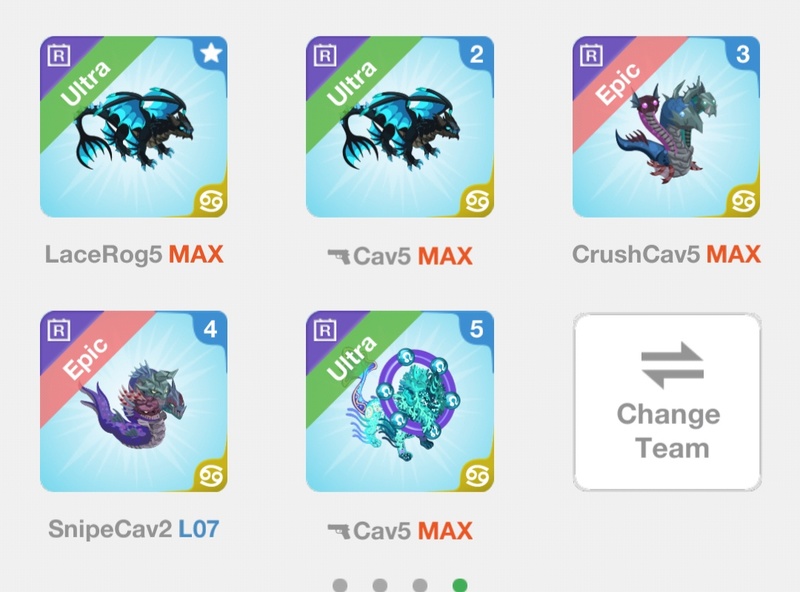800x592 pixels.
Task: Open the teal lion with purple ring thumbnail
Action: 400,401
